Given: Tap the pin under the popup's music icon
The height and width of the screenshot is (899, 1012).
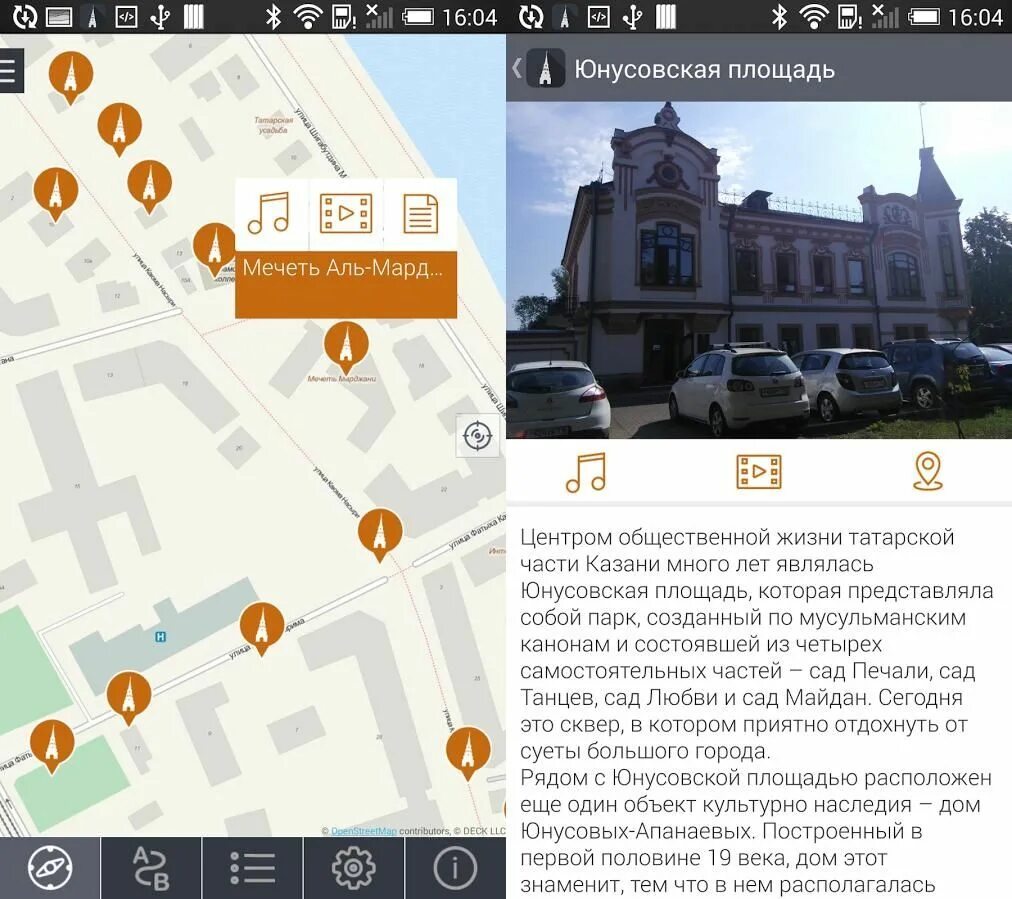Looking at the screenshot, I should click(216, 249).
